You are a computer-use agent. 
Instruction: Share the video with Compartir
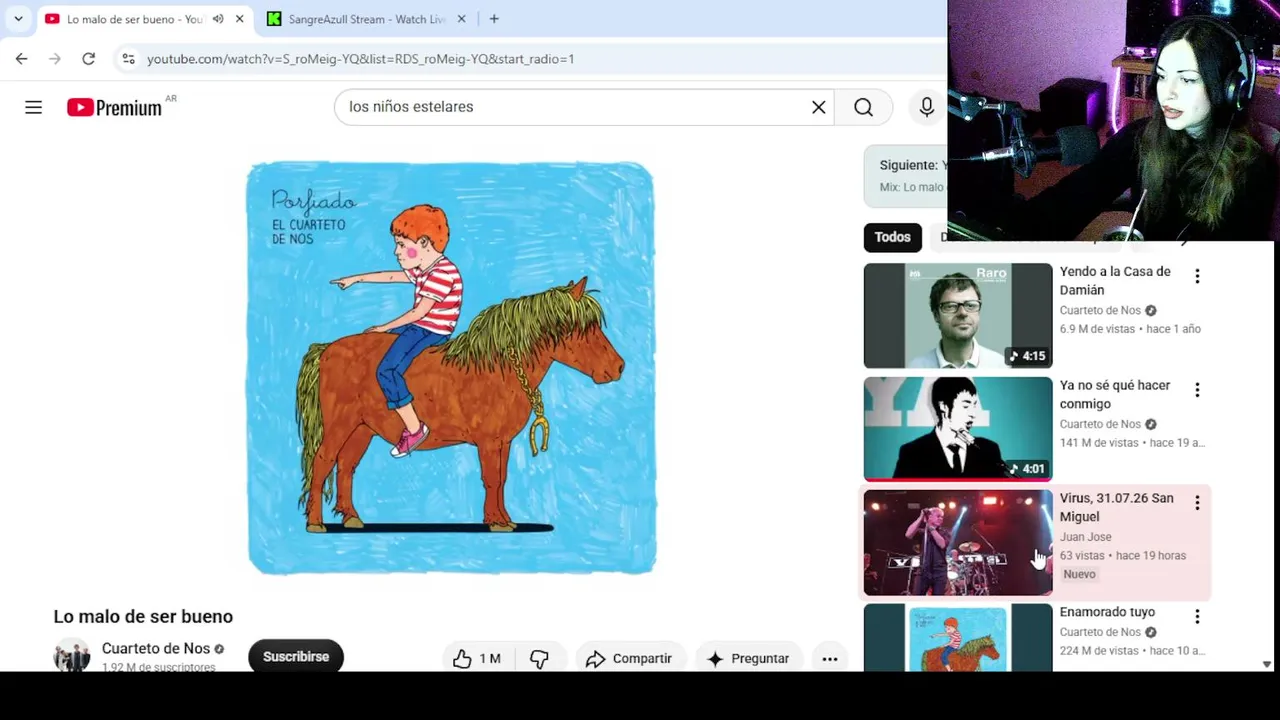coord(629,658)
